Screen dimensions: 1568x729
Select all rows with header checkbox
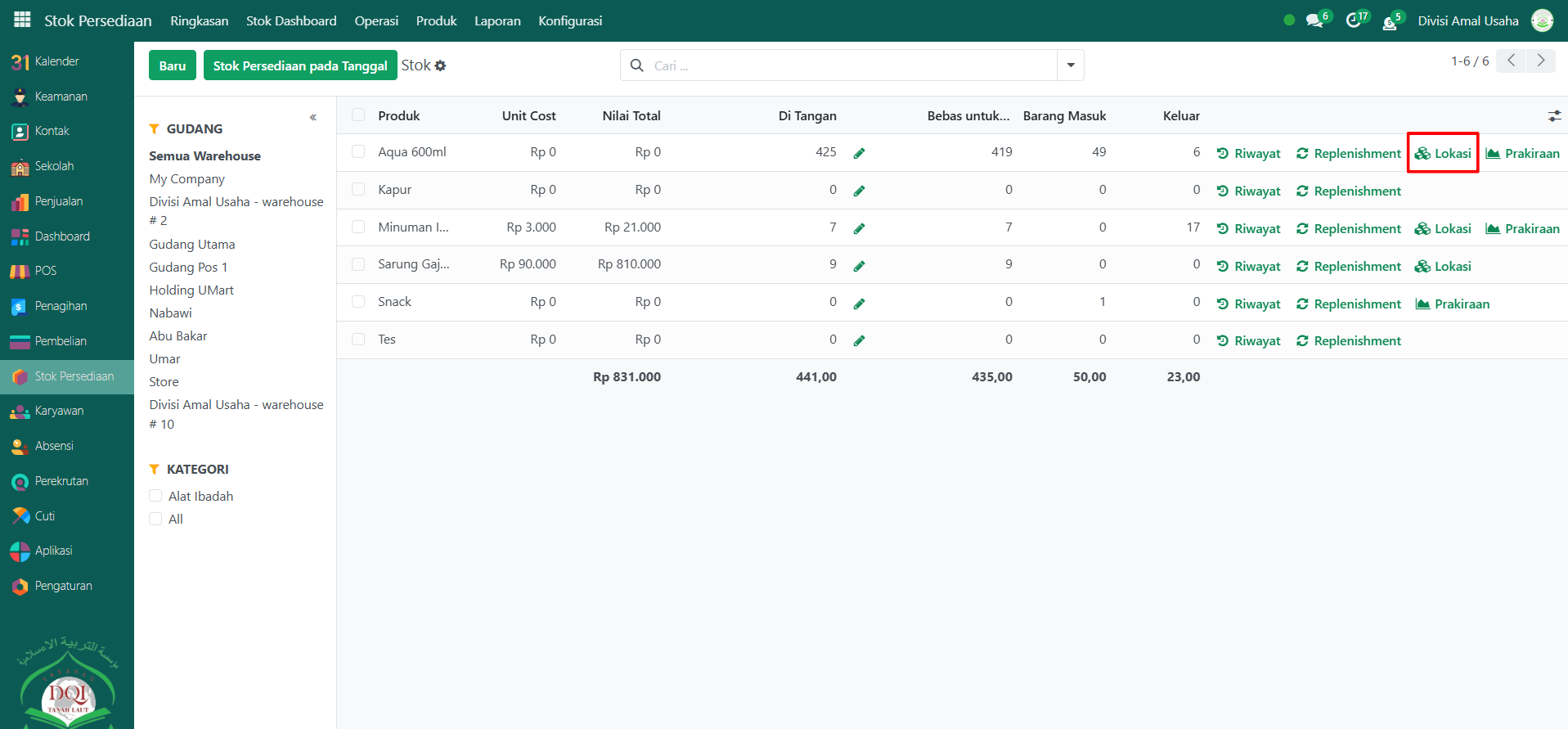(358, 115)
